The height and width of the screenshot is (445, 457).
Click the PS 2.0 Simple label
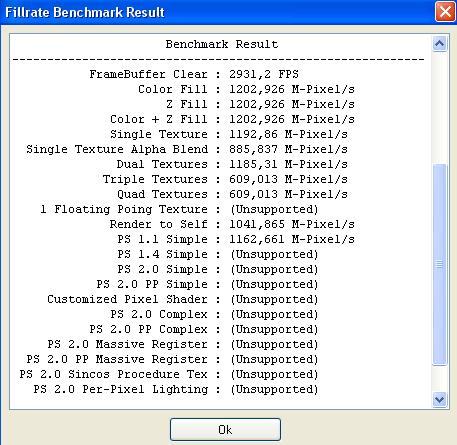[162, 269]
